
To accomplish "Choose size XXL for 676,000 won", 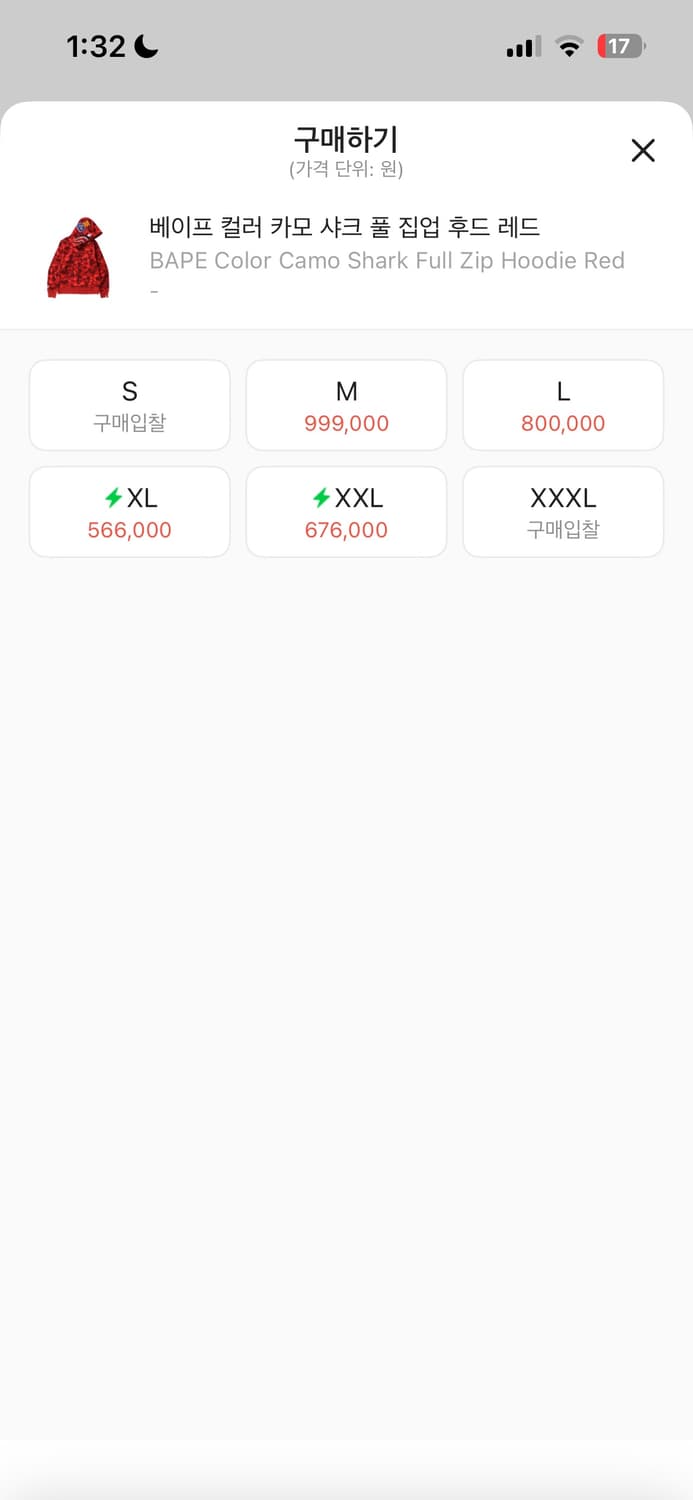I will 346,511.
